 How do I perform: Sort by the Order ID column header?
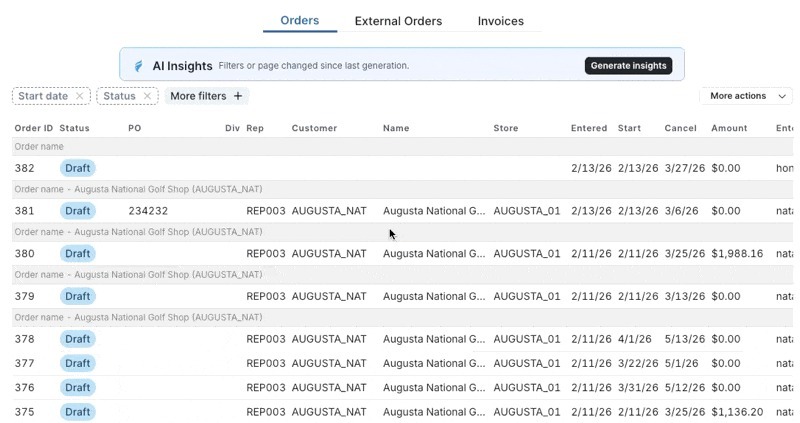(x=33, y=128)
